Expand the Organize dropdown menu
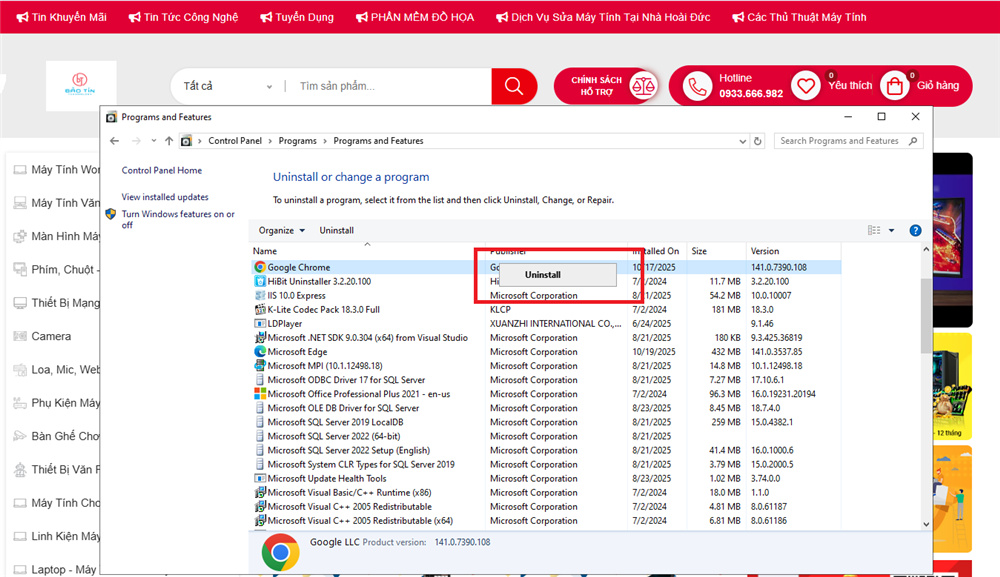The width and height of the screenshot is (1000, 577). 281,230
